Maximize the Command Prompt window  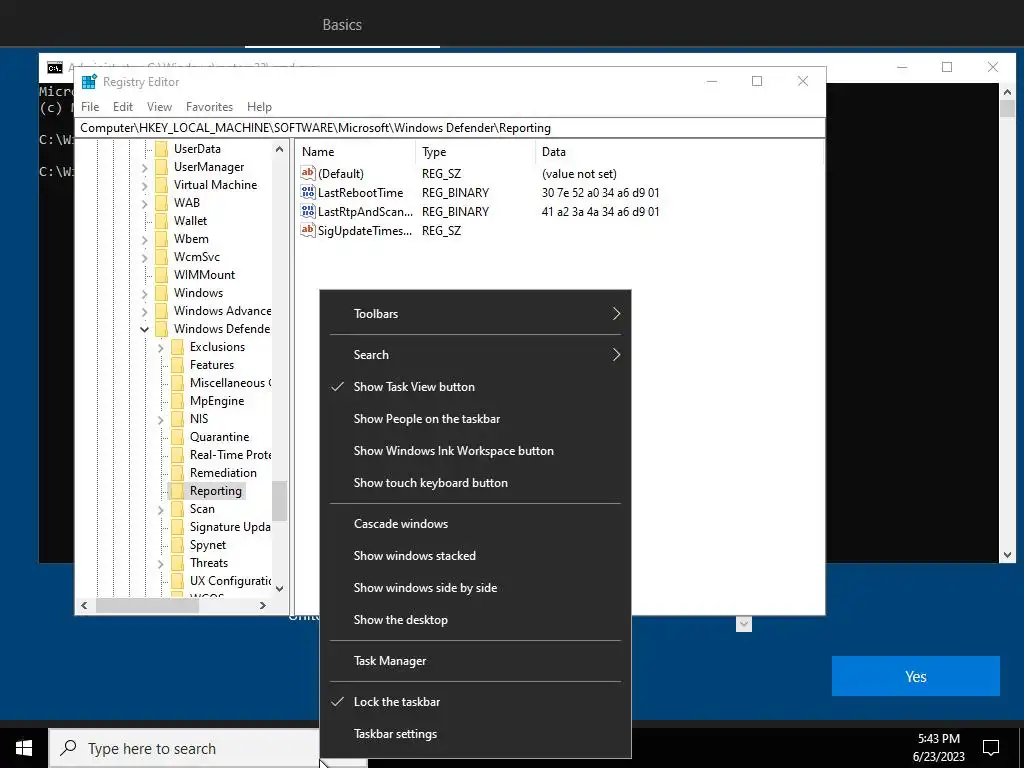pos(947,67)
